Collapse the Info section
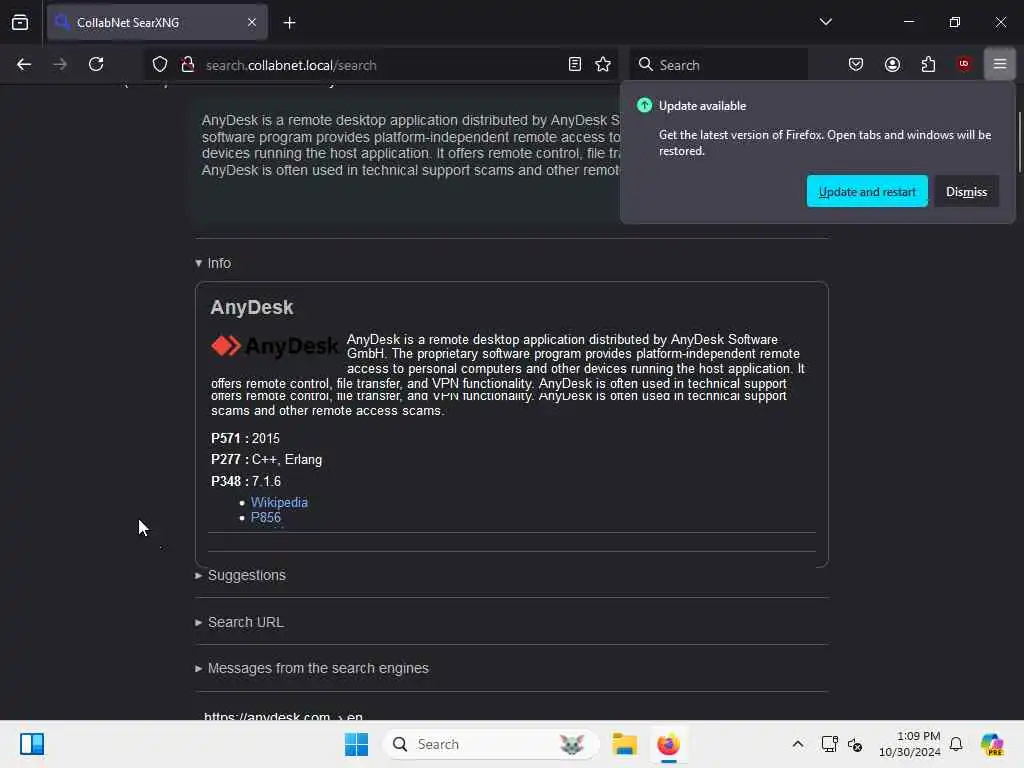Image resolution: width=1024 pixels, height=768 pixels. coord(213,263)
